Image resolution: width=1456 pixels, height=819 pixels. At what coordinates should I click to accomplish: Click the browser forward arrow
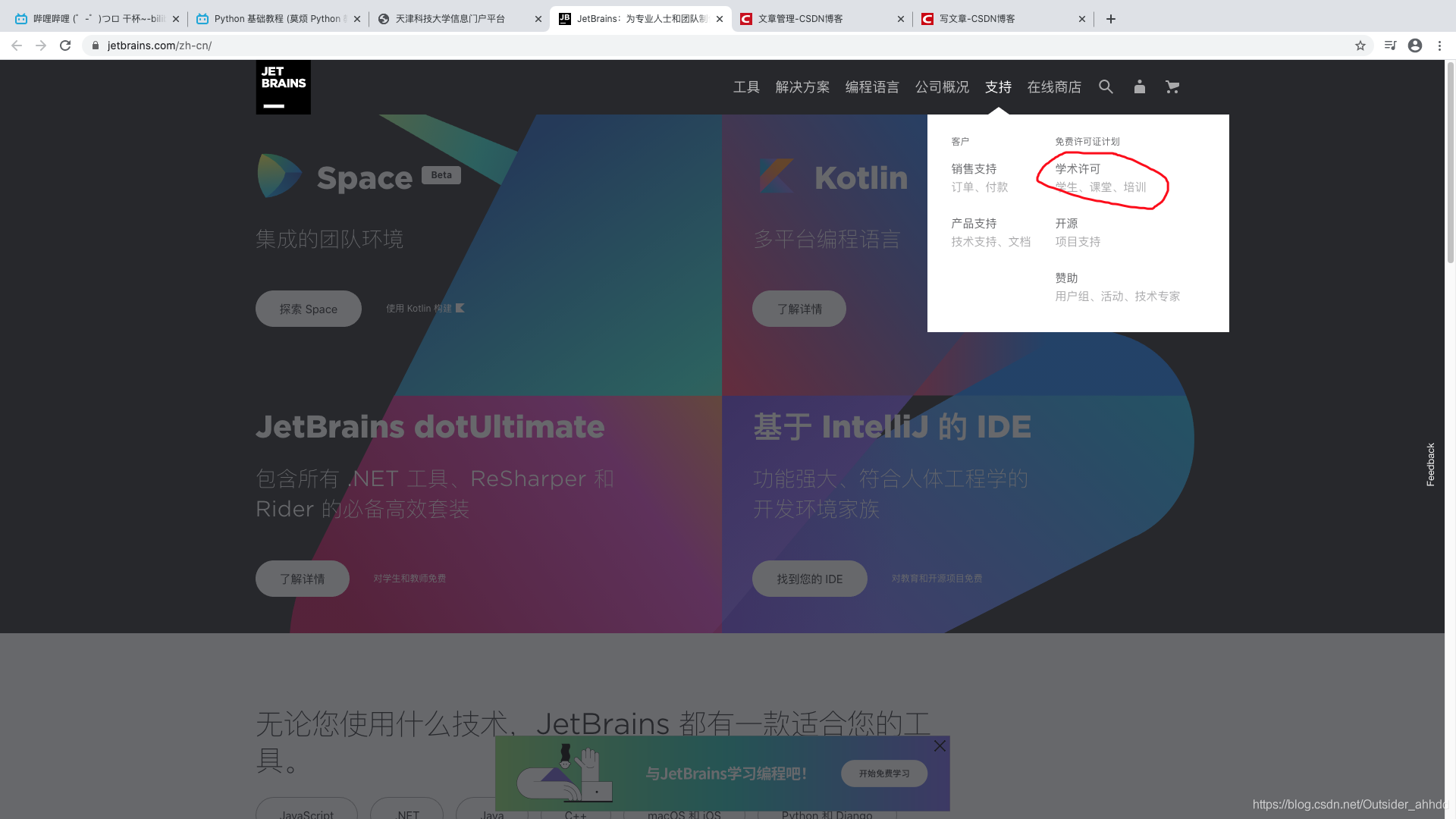[x=41, y=45]
